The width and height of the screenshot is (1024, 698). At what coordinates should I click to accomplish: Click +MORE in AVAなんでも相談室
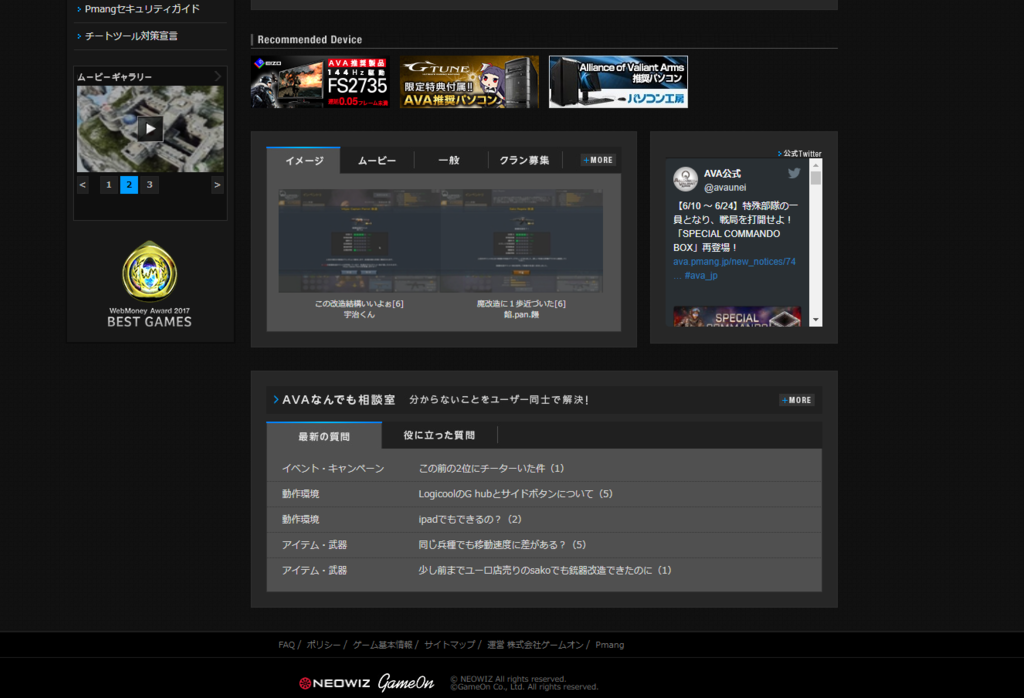[797, 400]
